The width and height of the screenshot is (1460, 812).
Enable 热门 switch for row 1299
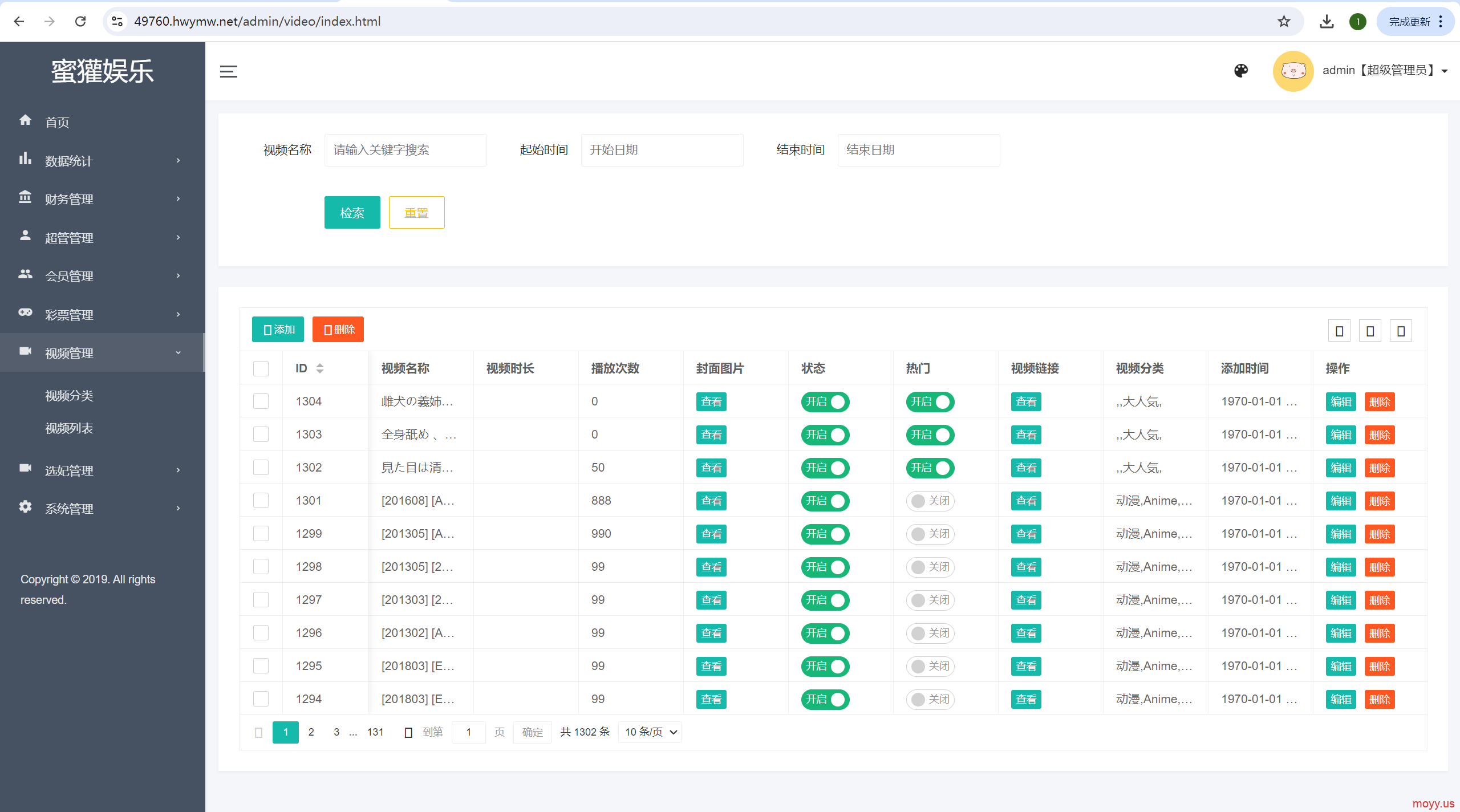930,534
